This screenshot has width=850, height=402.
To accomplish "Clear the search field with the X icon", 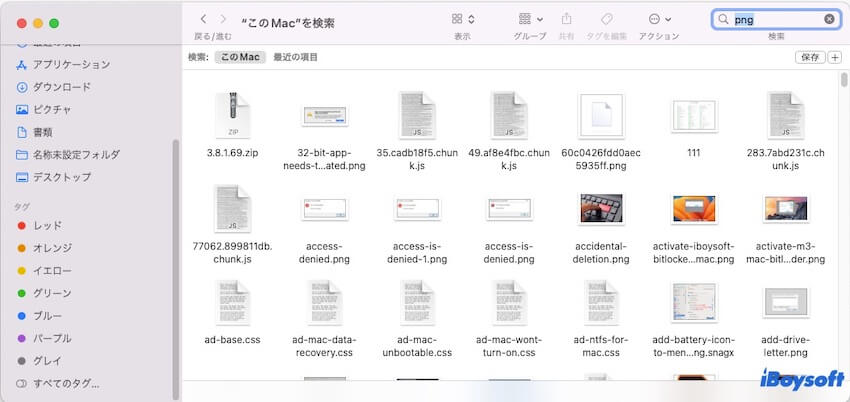I will (829, 19).
